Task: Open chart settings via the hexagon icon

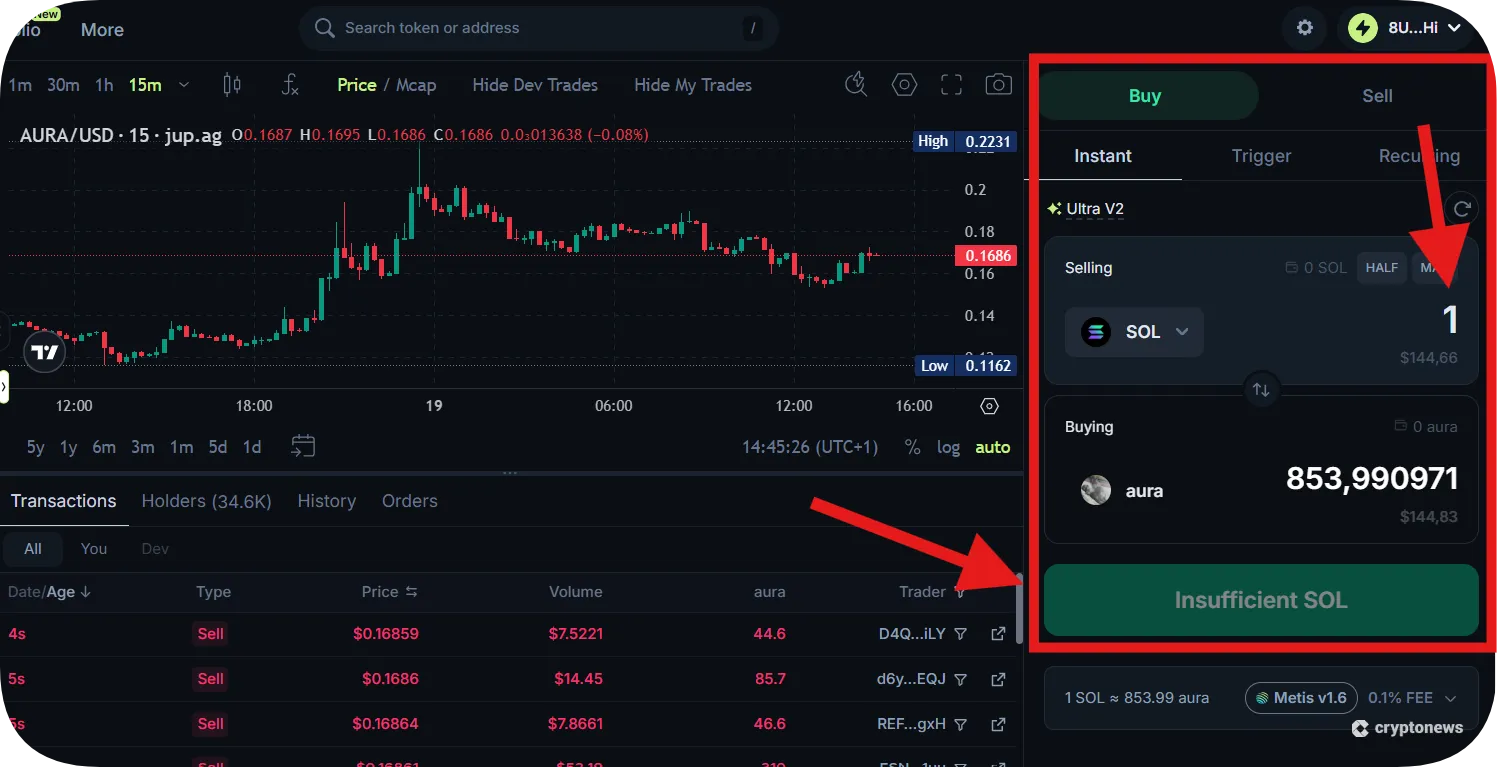Action: click(x=904, y=85)
